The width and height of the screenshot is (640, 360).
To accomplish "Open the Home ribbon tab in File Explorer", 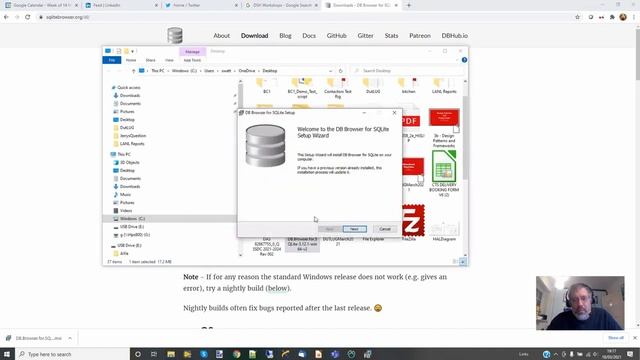I will tap(131, 60).
